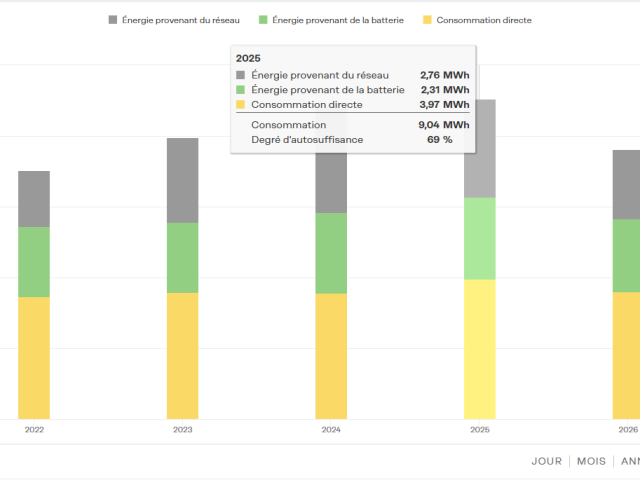Toggle the Consommation directe legend item

click(478, 20)
